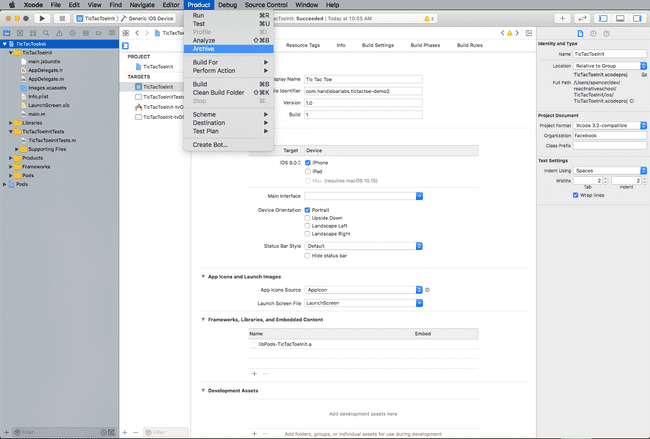Click the Generic iOS Device destination

[x=150, y=18]
